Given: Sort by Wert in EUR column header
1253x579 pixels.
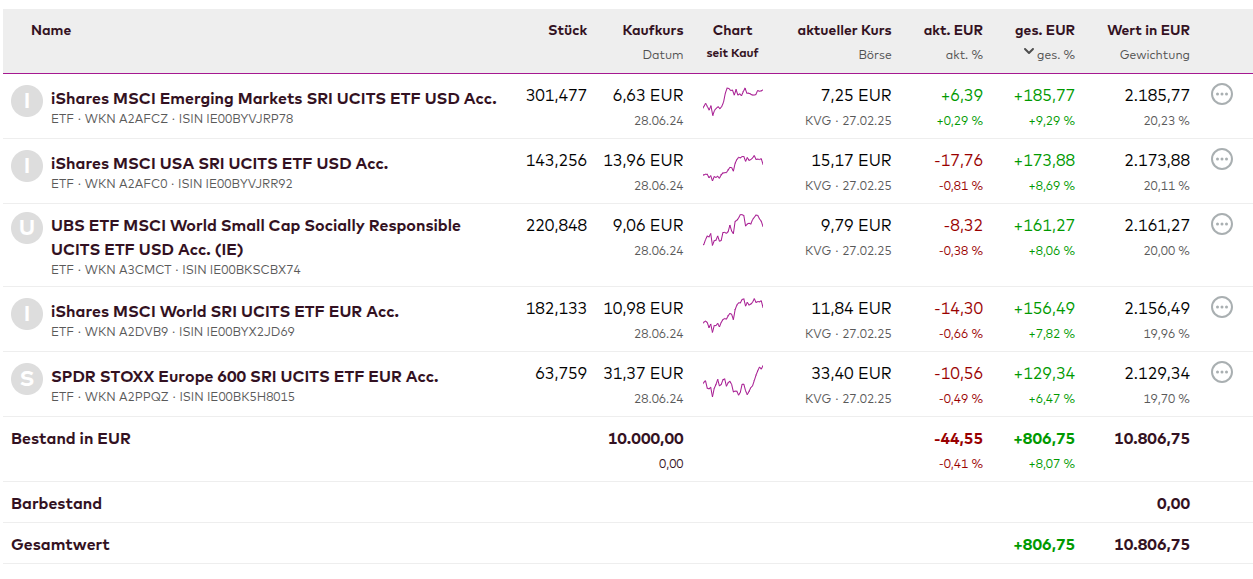Looking at the screenshot, I should point(1148,30).
